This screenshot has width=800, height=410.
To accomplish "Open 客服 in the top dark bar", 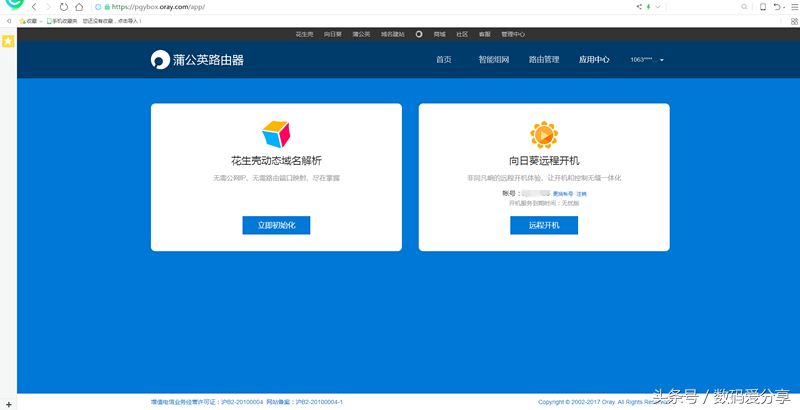I will (484, 34).
